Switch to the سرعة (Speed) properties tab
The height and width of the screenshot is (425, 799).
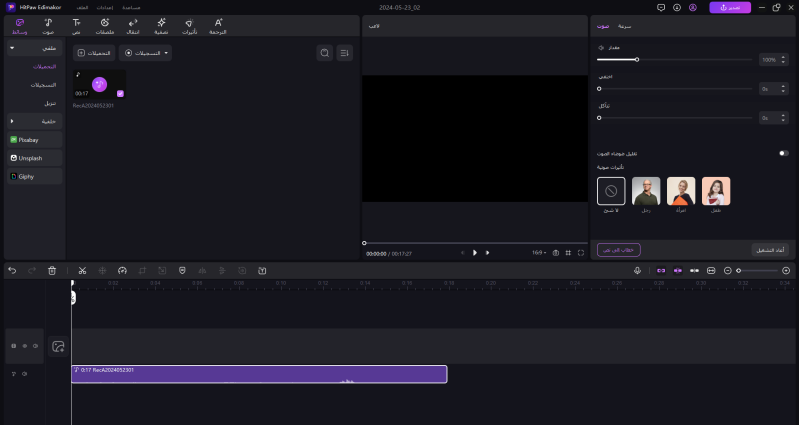tap(624, 26)
